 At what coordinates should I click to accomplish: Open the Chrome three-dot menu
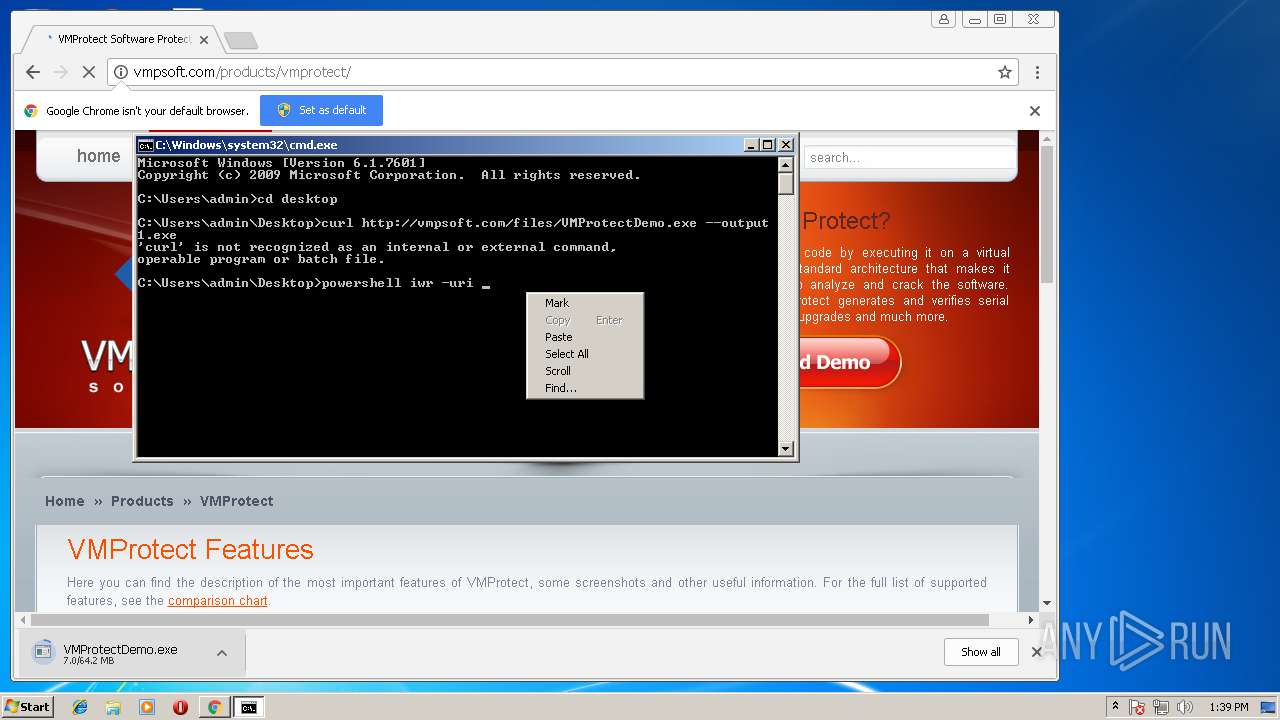coord(1037,72)
